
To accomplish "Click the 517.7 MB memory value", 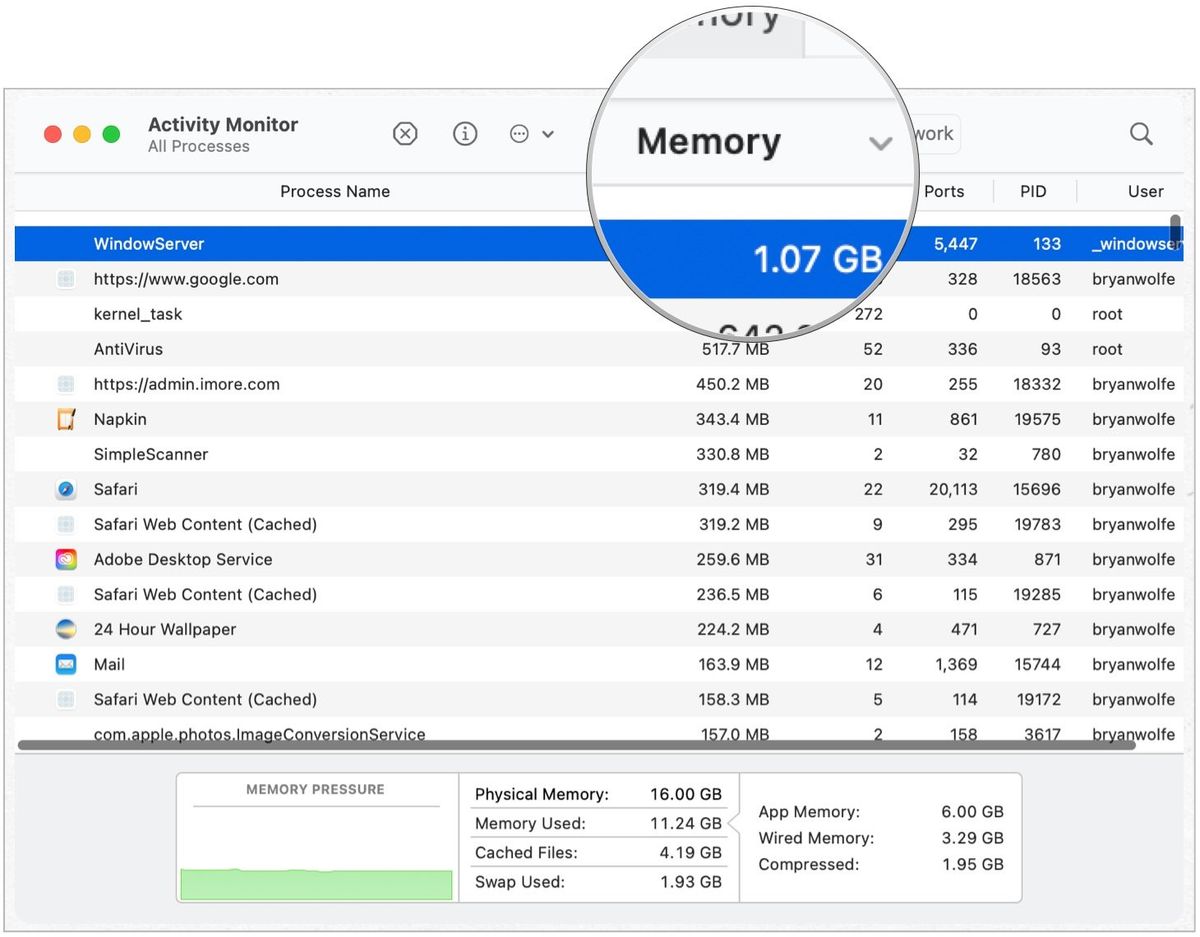I will pyautogui.click(x=735, y=349).
